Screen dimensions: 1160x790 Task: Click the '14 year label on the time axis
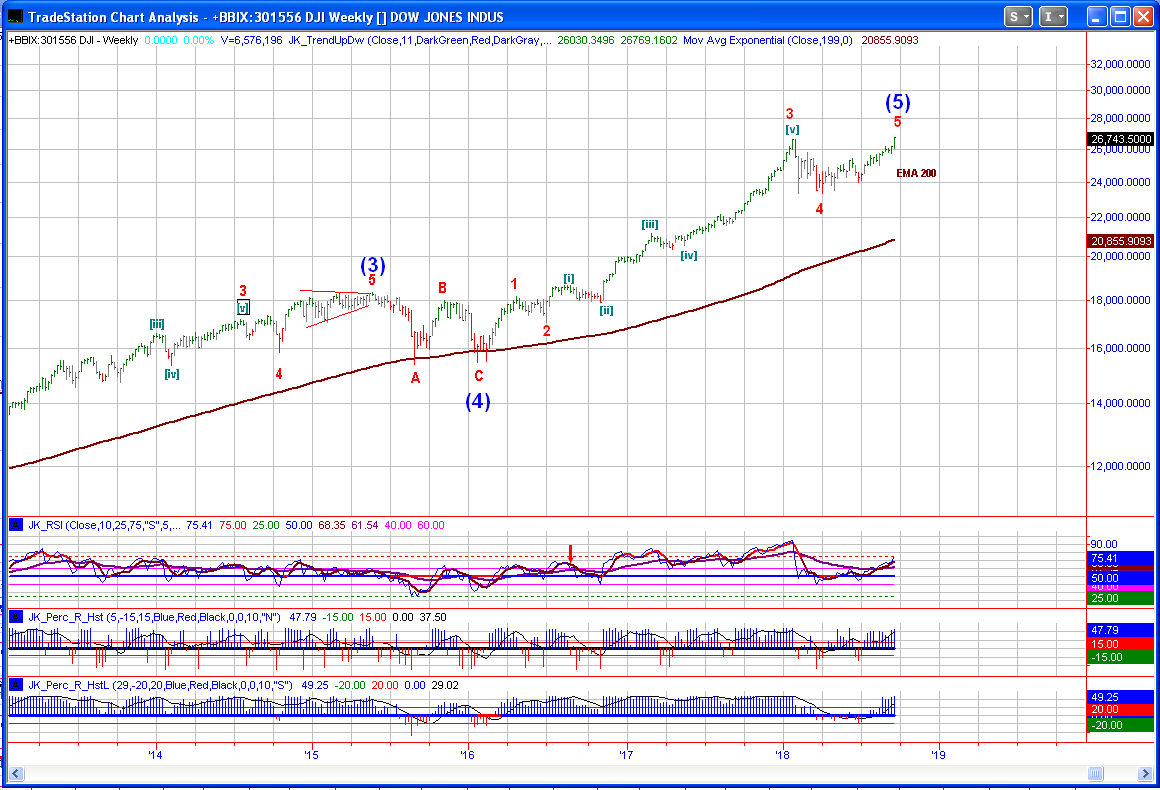click(155, 755)
